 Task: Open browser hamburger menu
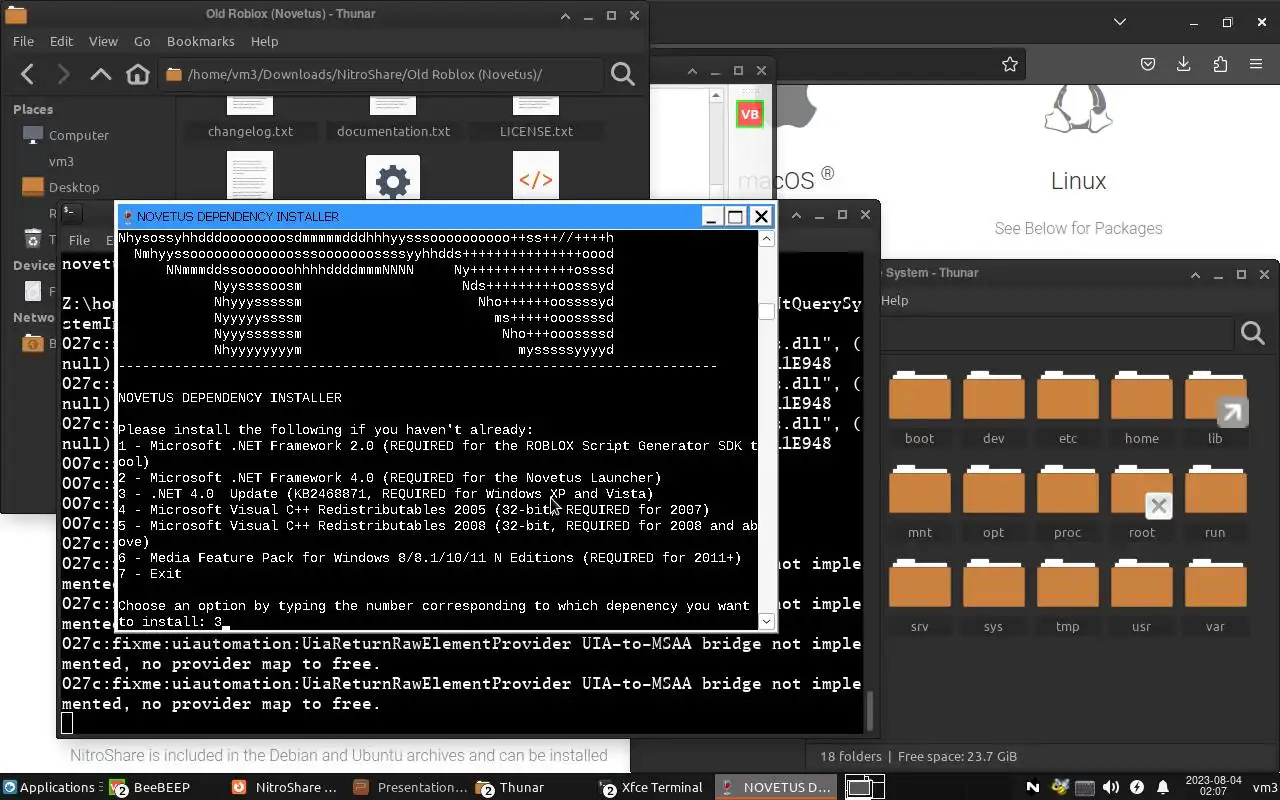click(1256, 64)
